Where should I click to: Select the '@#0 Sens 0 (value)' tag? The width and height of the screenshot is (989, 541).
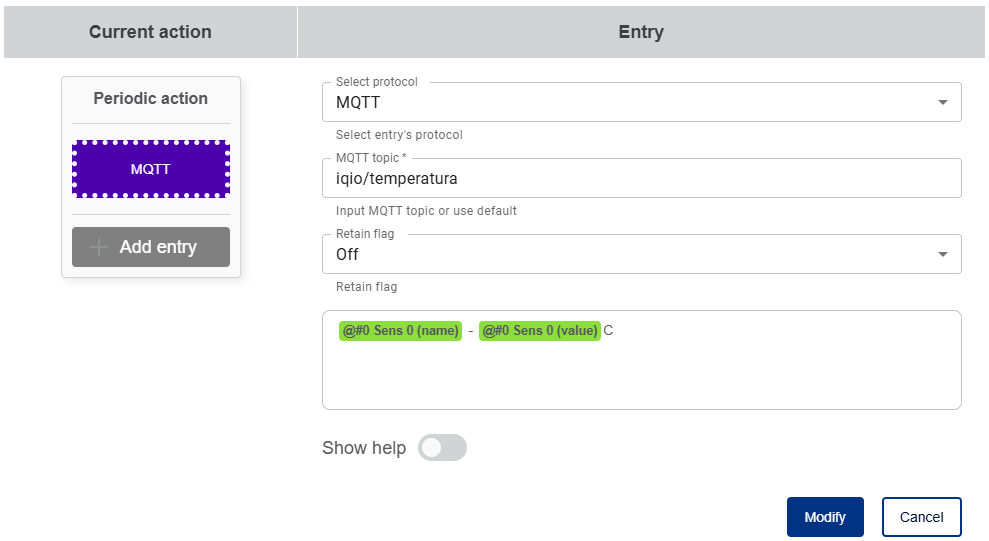click(x=540, y=331)
